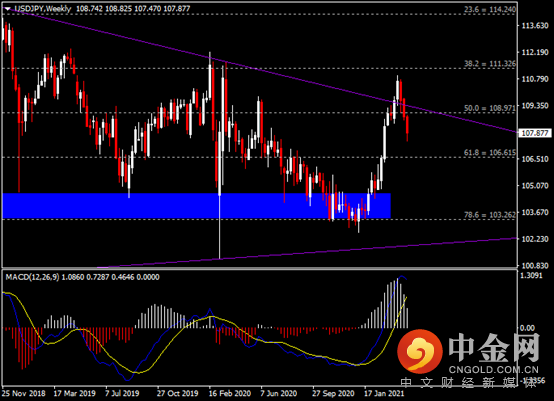Select the 17 Jan 2021 date marker
Image resolution: width=554 pixels, height=401 pixels.
(x=384, y=393)
